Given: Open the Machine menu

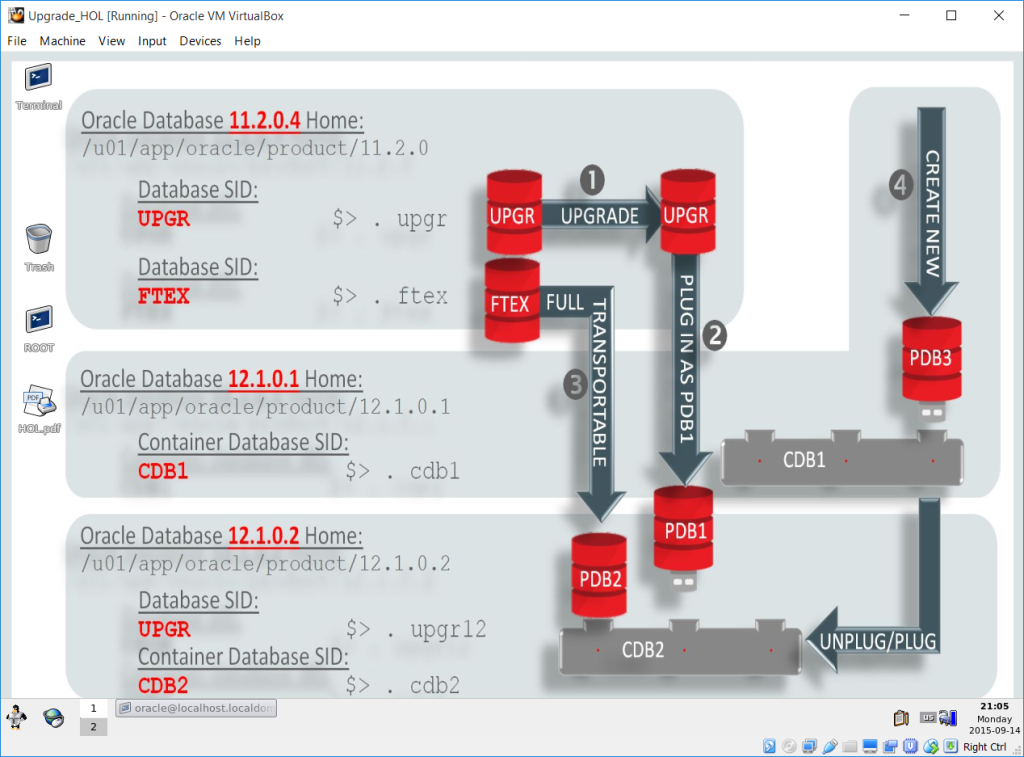Looking at the screenshot, I should point(63,40).
